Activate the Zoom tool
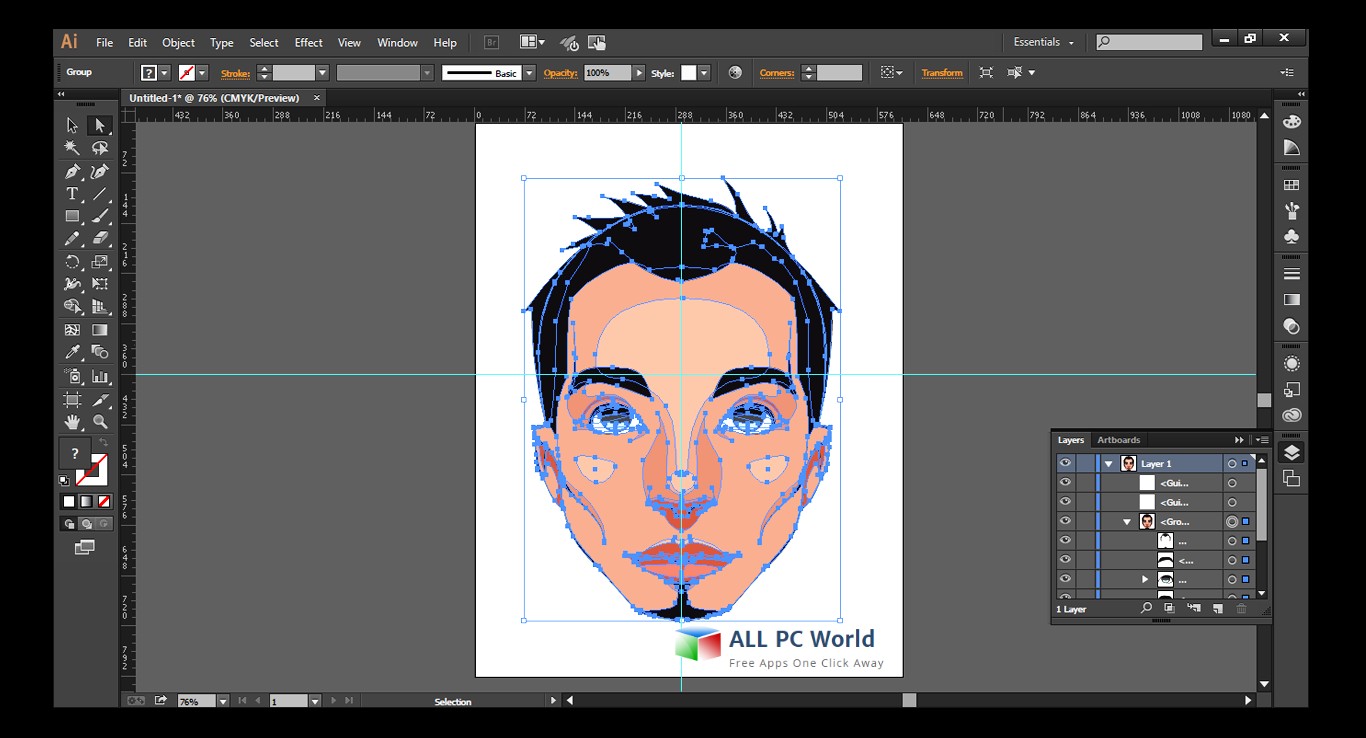Viewport: 1366px width, 738px height. click(x=99, y=421)
